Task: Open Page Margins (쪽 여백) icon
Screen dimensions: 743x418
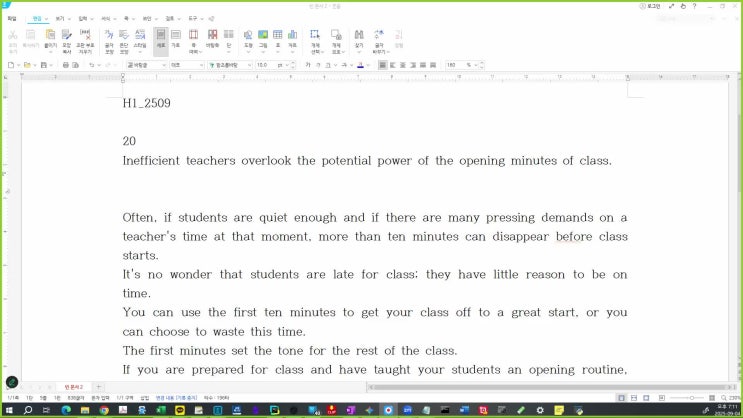Action: [193, 38]
